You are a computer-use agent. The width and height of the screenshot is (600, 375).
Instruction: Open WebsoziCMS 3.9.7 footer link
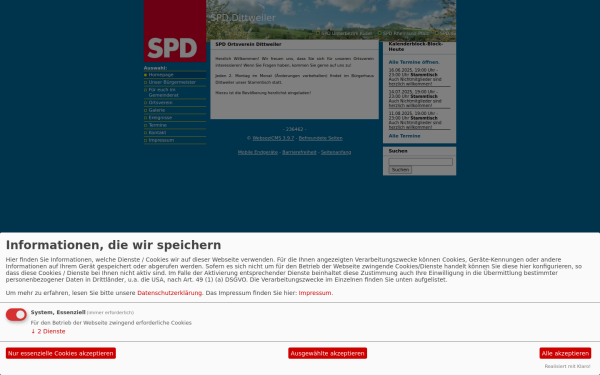[273, 138]
